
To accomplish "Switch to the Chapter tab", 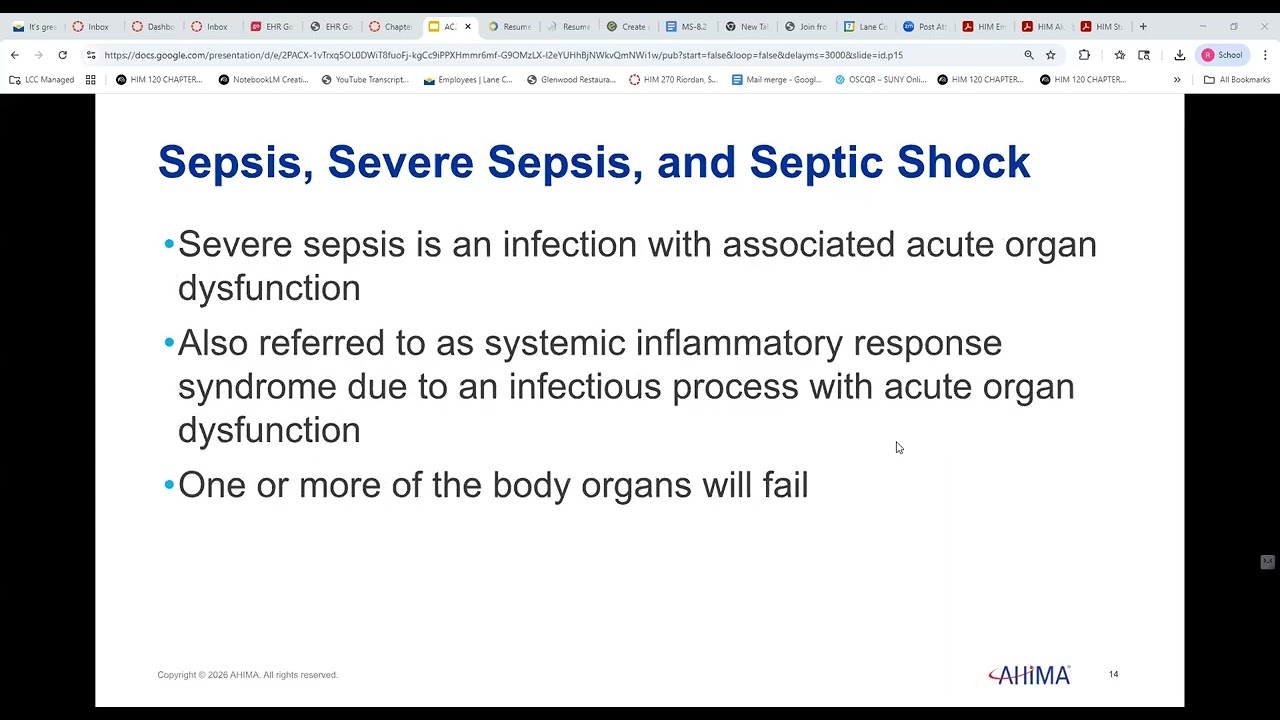I will 391,27.
